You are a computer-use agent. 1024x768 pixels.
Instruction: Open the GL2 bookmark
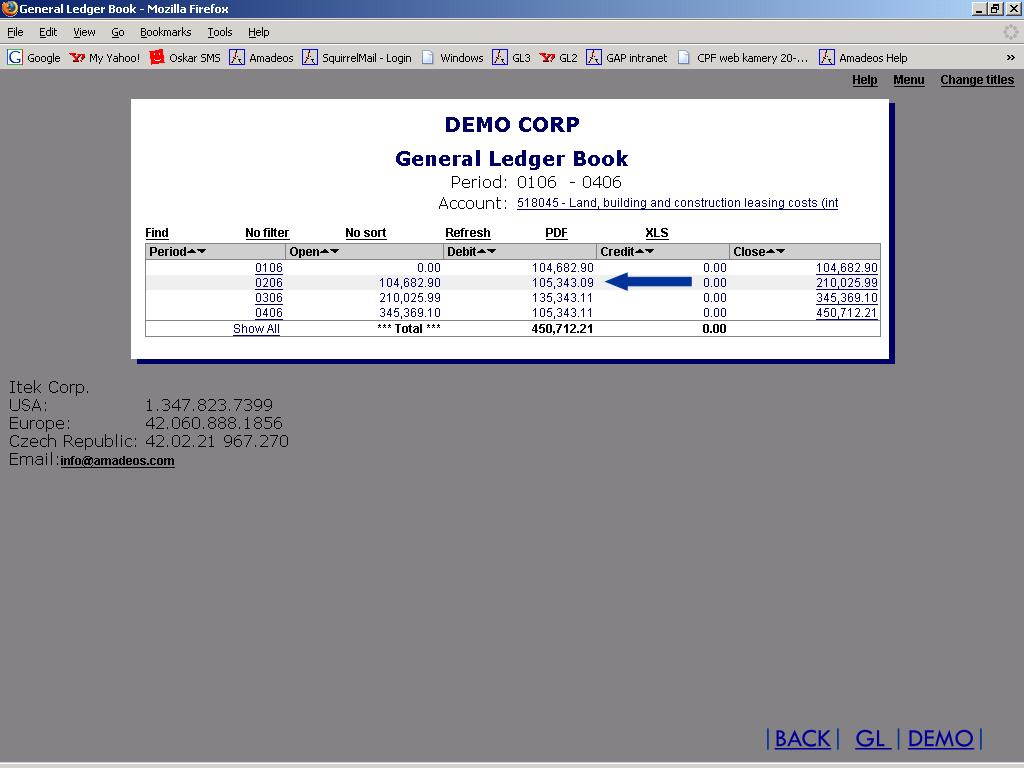tap(558, 57)
